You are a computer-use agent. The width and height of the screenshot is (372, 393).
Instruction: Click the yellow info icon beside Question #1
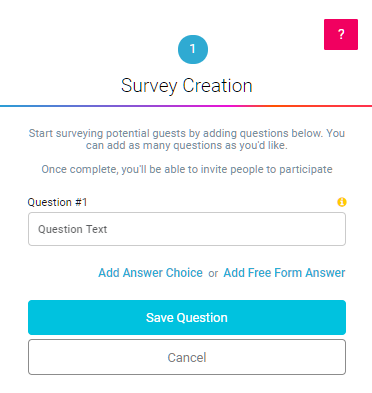pyautogui.click(x=342, y=202)
